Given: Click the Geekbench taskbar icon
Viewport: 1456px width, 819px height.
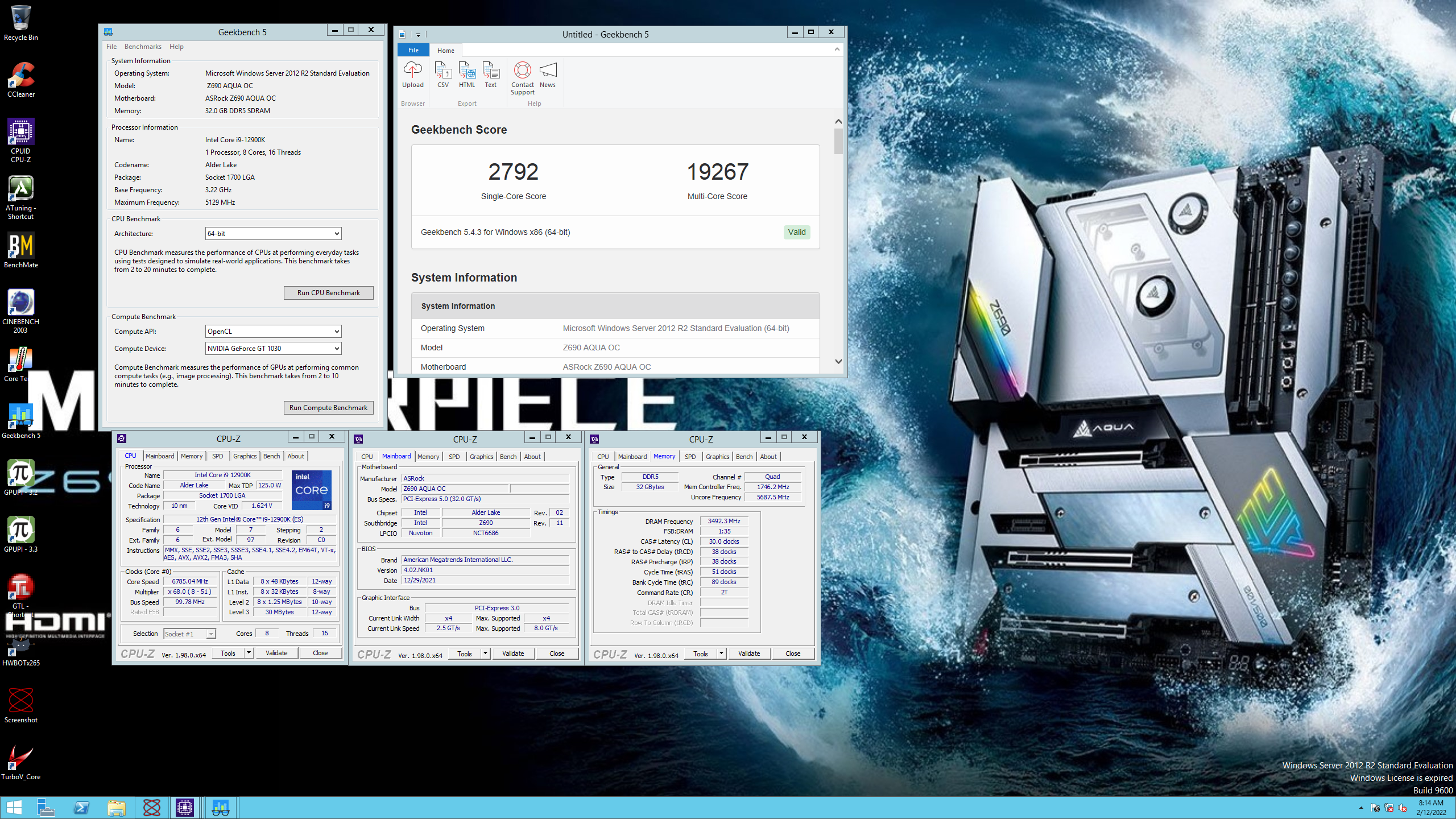Looking at the screenshot, I should pos(221,808).
